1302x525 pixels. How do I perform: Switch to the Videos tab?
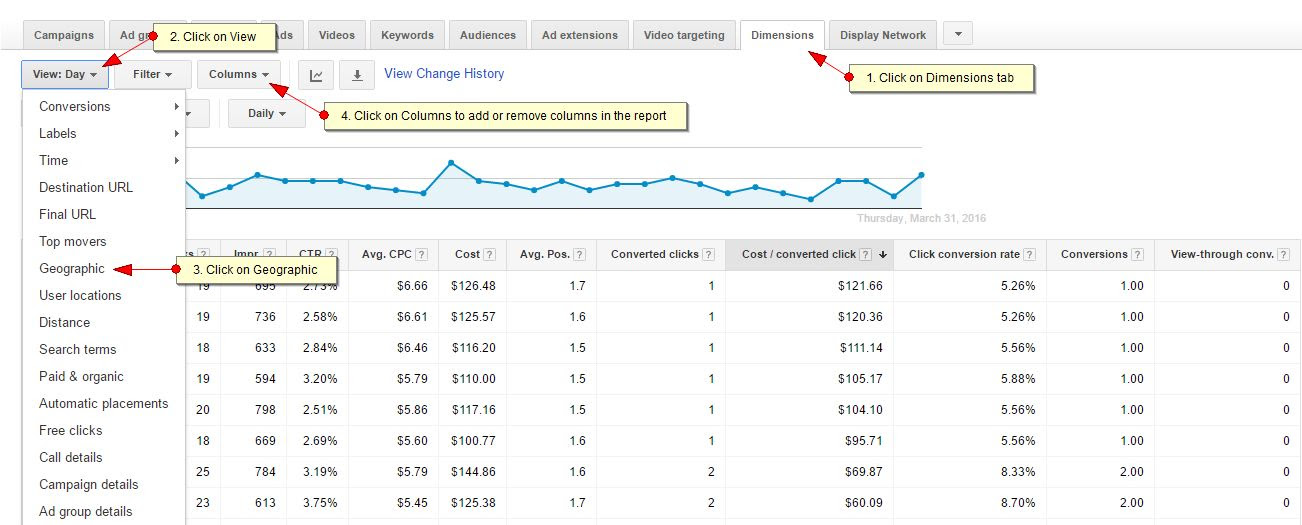pyautogui.click(x=337, y=35)
